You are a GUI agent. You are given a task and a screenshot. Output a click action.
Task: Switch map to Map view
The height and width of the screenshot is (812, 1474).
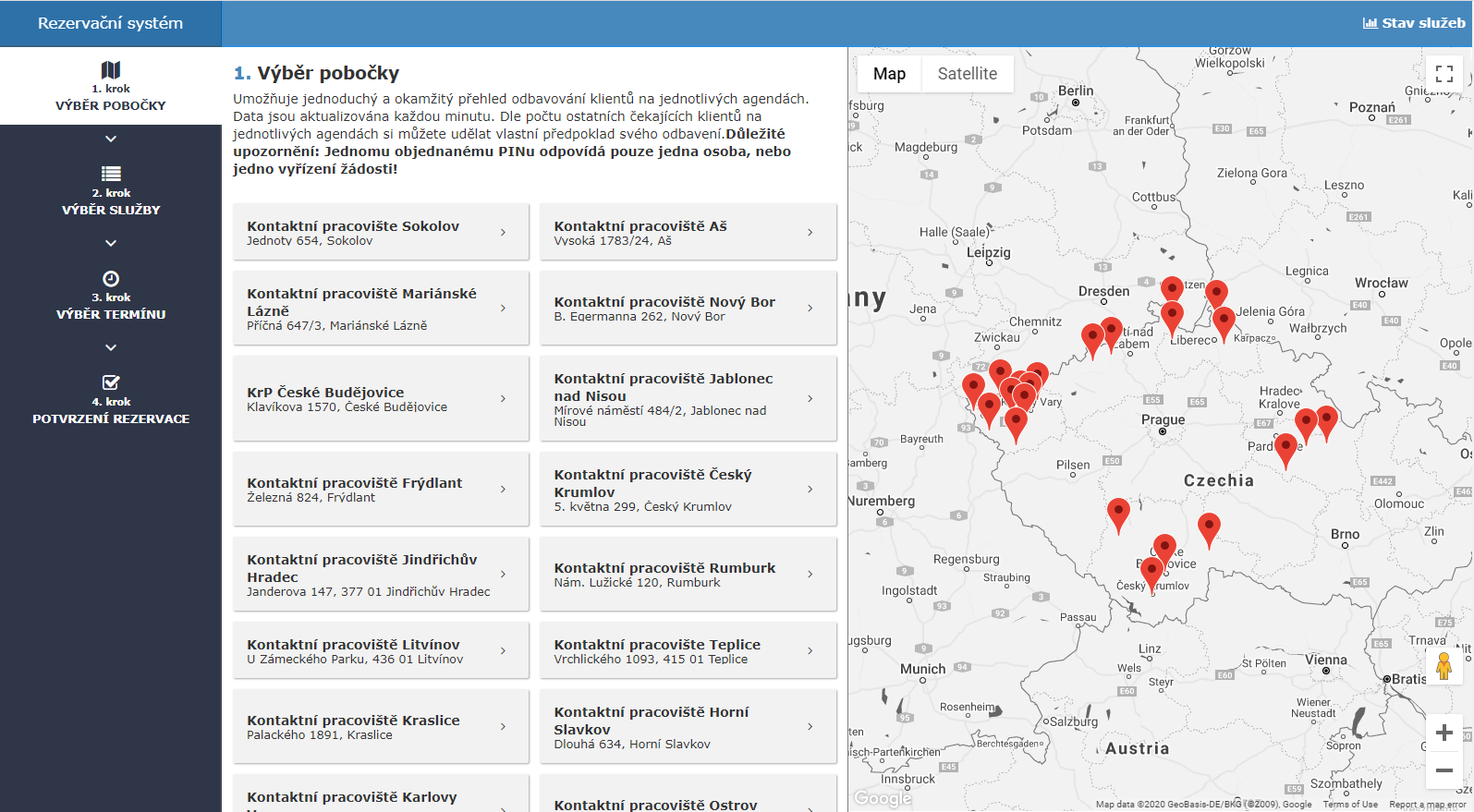889,74
